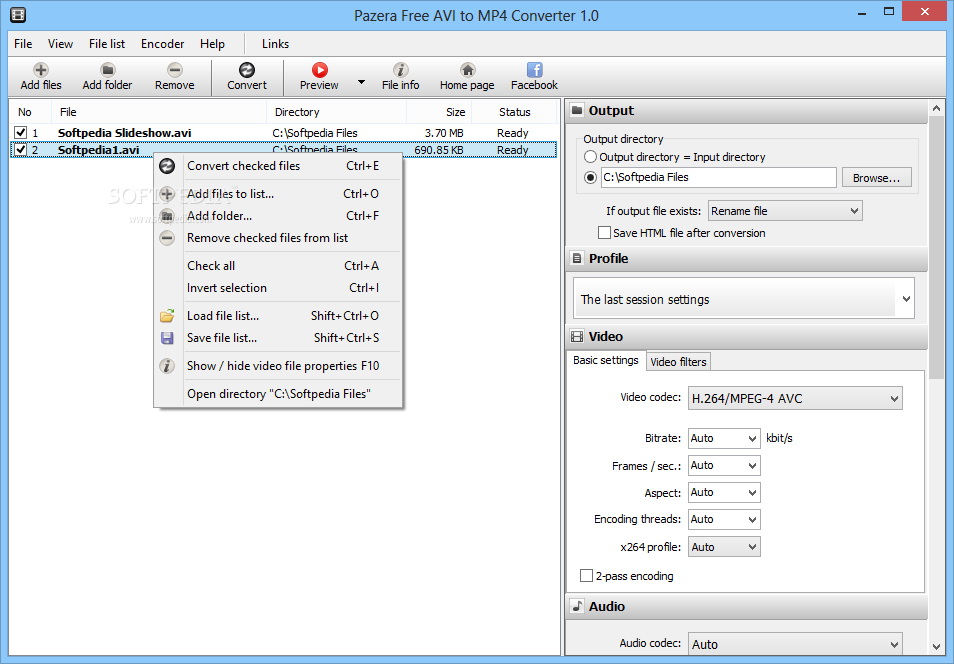This screenshot has width=954, height=664.
Task: Choose Invert selection in context menu
Action: tap(279, 288)
